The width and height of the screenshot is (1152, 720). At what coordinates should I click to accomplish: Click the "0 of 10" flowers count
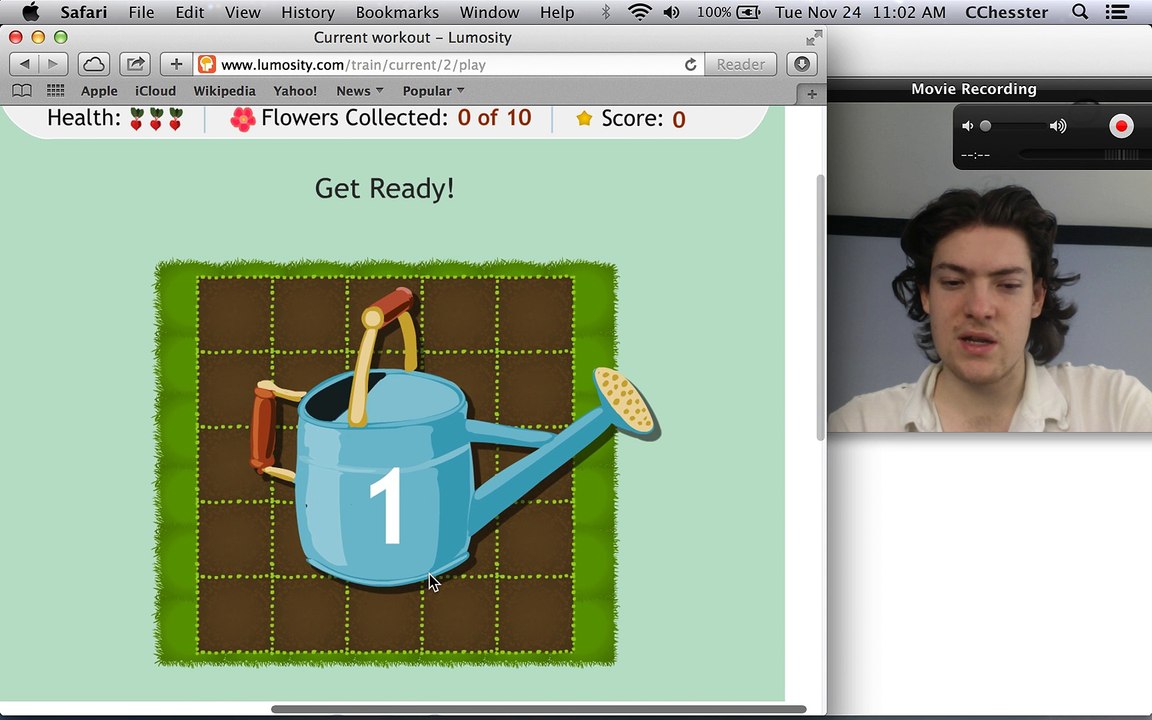click(x=494, y=118)
